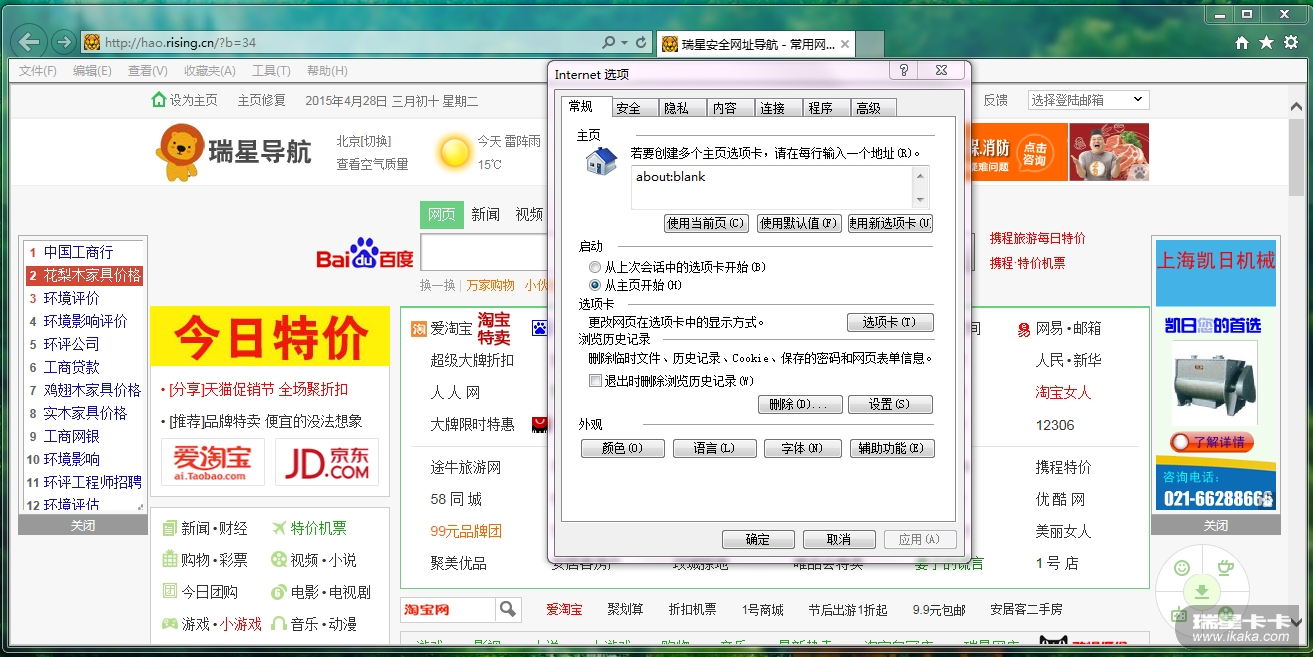This screenshot has width=1313, height=657.
Task: Close the 瑞星安全网址导航 browser tab
Action: 845,44
